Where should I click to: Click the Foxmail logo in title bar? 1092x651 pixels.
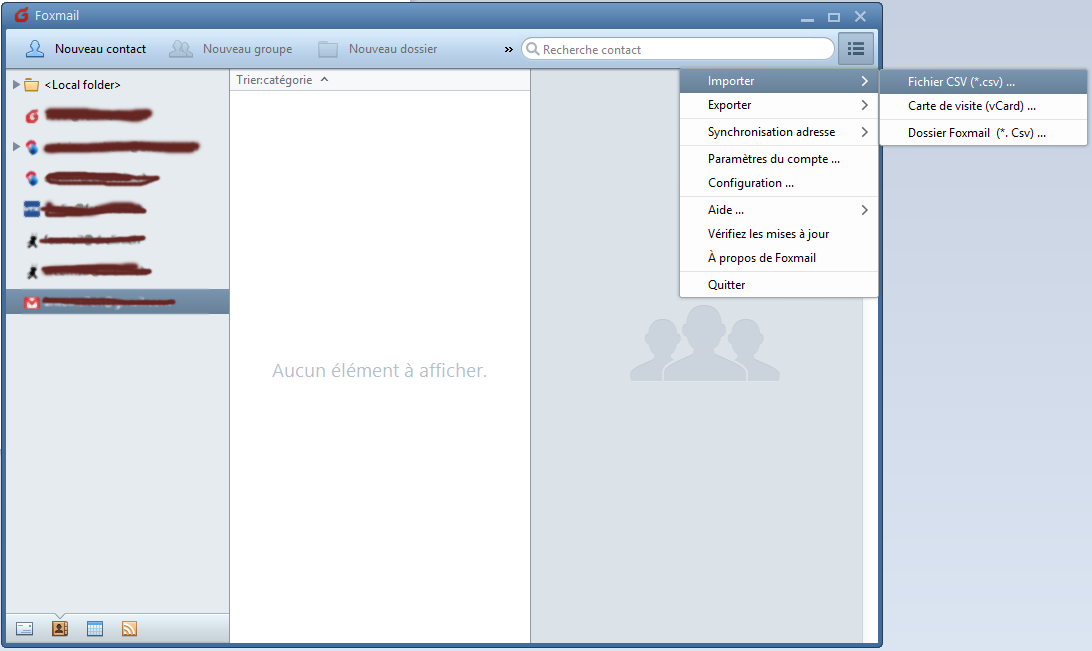click(x=22, y=15)
